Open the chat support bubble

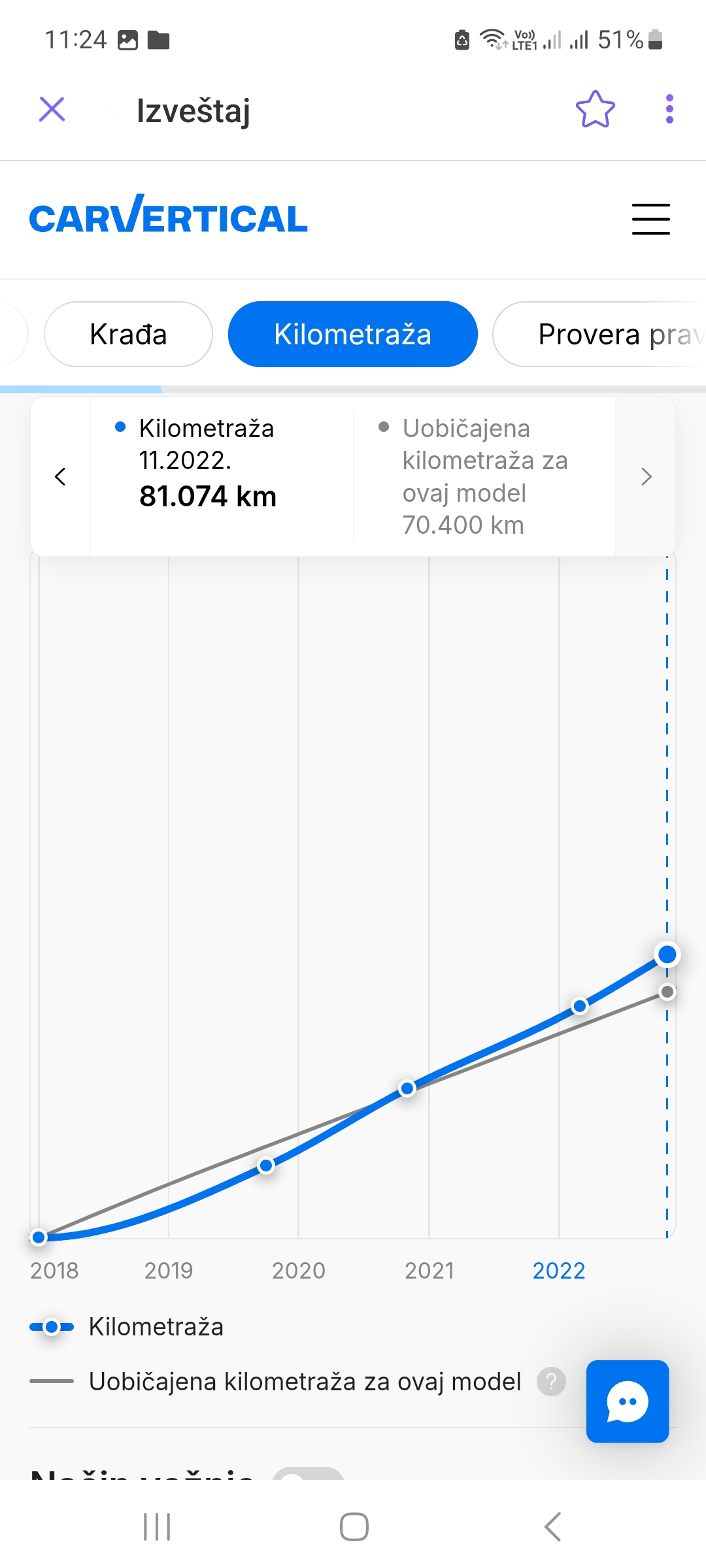627,1401
